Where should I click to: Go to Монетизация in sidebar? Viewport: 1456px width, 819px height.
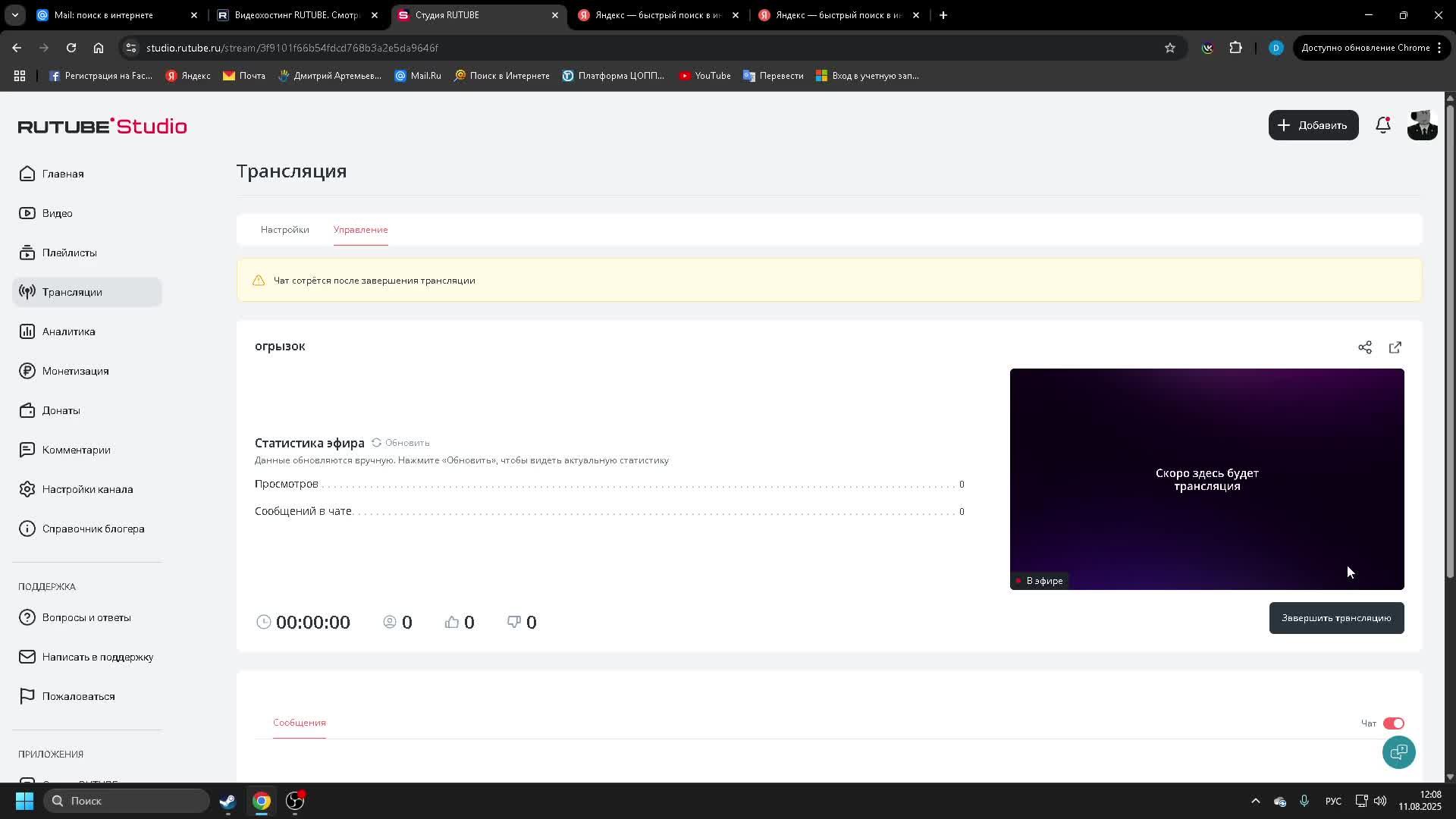pos(75,371)
